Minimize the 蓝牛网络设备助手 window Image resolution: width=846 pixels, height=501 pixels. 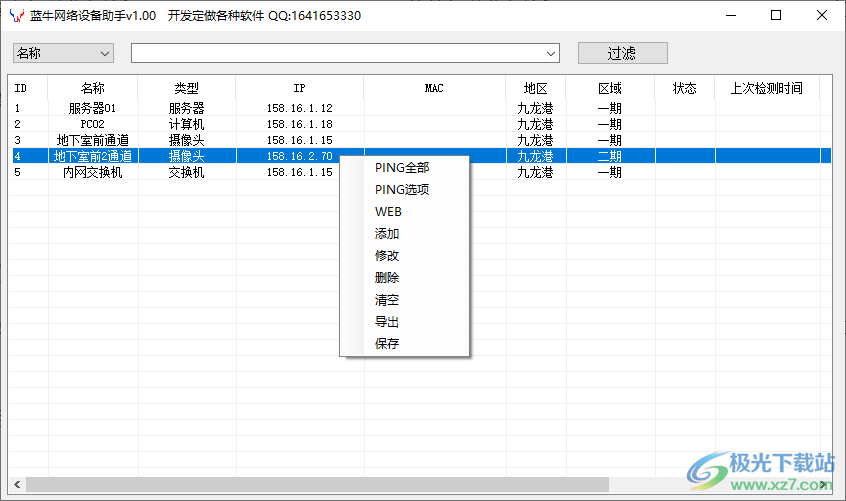click(x=731, y=15)
